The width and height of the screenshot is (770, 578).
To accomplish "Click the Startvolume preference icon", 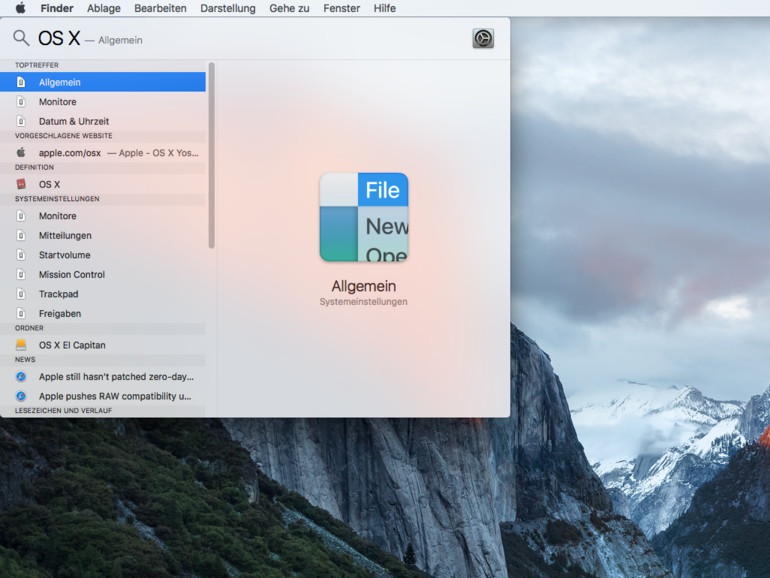I will click(x=21, y=255).
